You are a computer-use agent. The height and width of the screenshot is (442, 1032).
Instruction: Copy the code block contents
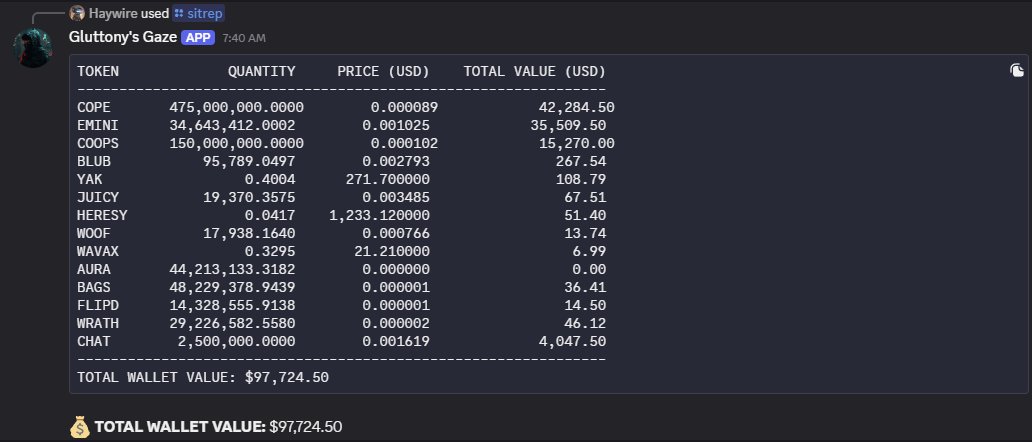(1017, 70)
